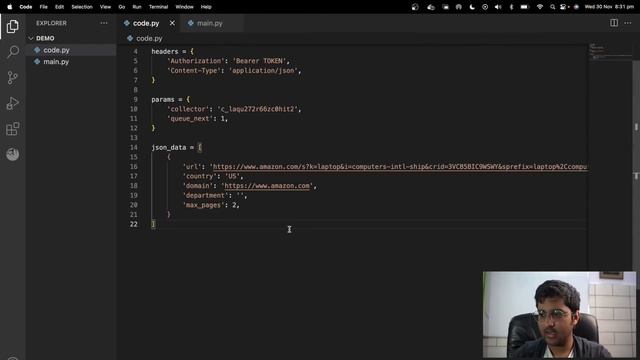Click the webcam video overlay thumbnail

point(559,315)
